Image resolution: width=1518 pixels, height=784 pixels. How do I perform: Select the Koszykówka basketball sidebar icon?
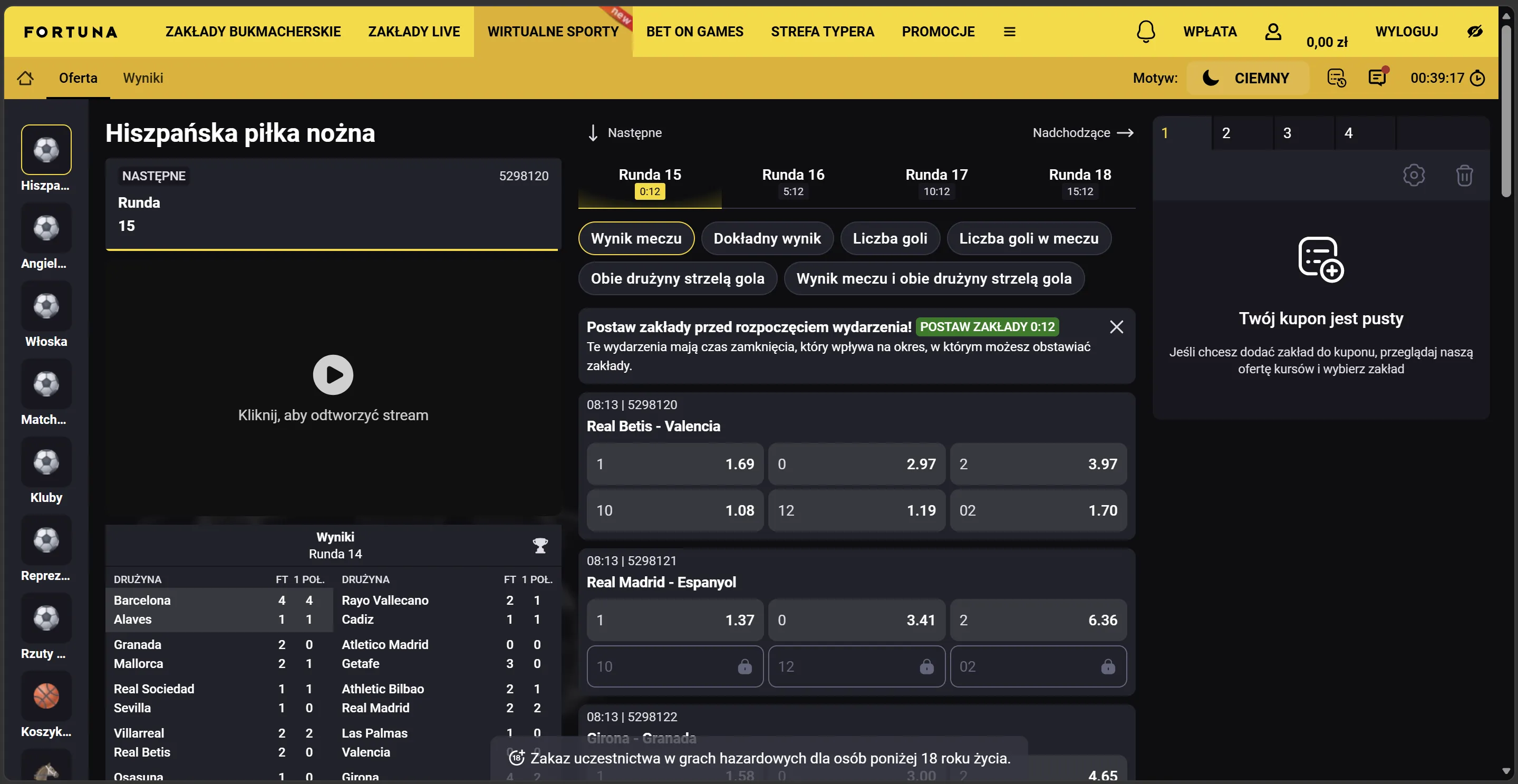coord(46,695)
